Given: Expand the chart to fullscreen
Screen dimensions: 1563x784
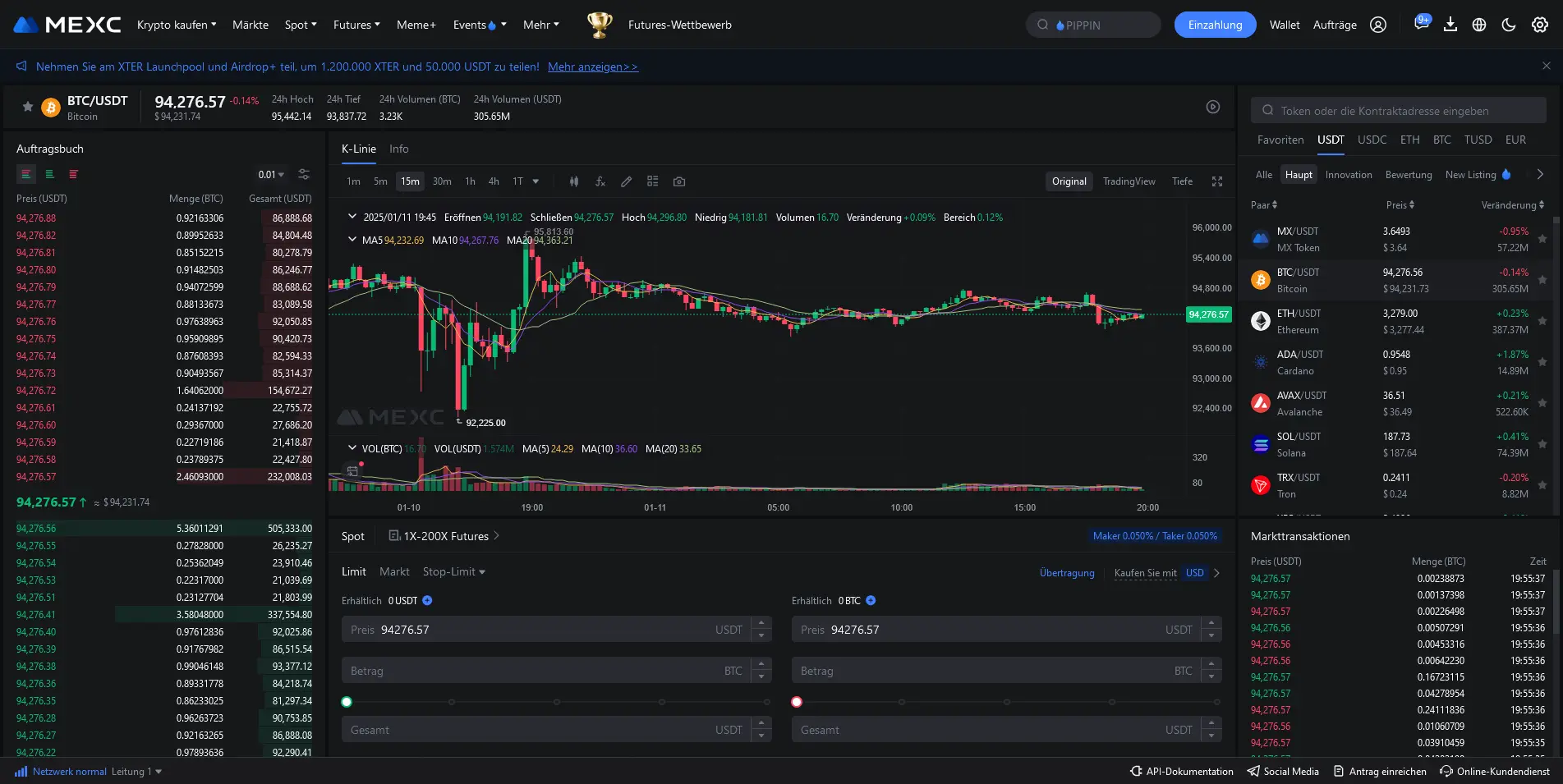Looking at the screenshot, I should pyautogui.click(x=1217, y=181).
